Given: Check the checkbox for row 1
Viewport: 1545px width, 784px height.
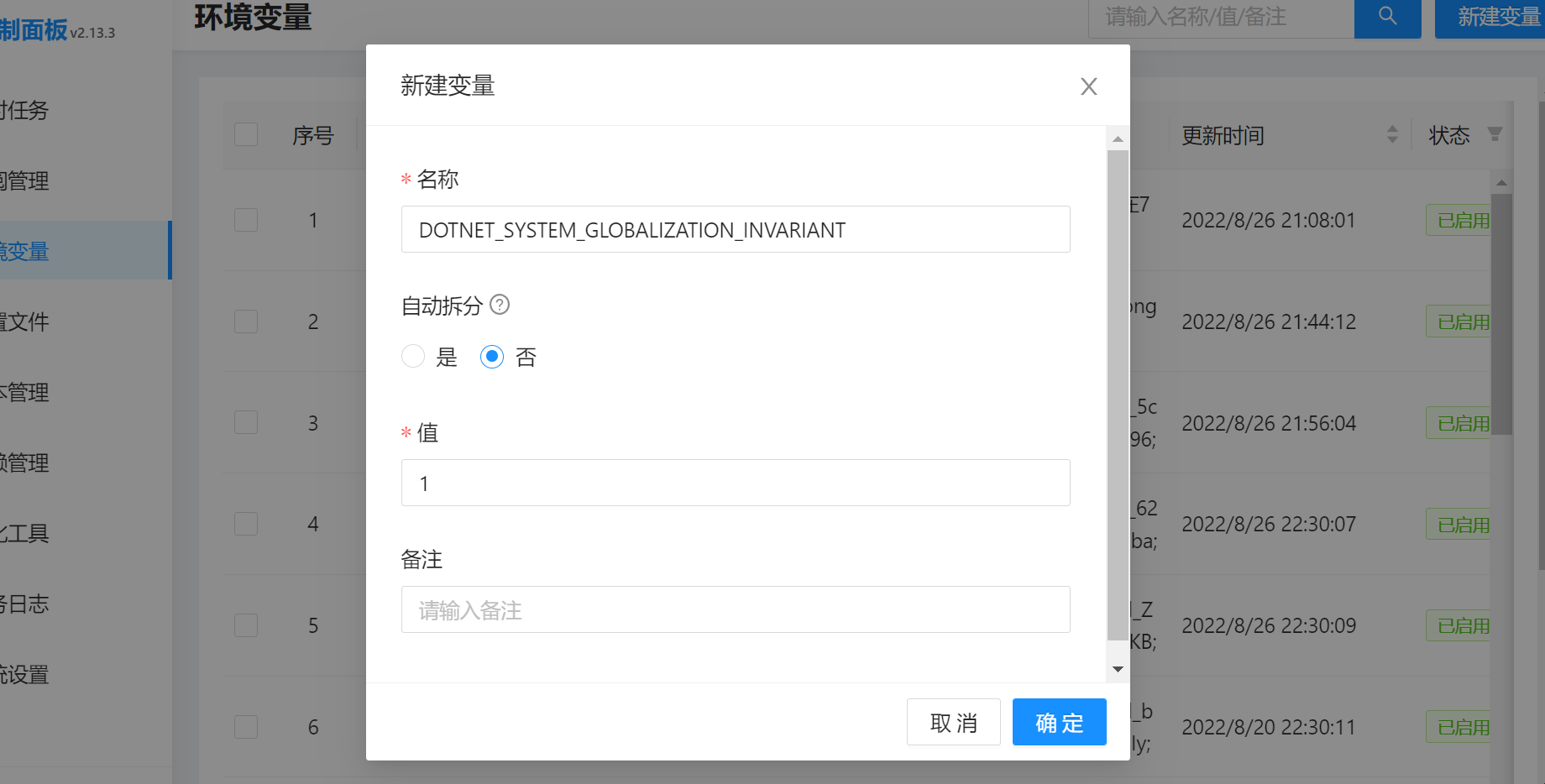Looking at the screenshot, I should (245, 220).
